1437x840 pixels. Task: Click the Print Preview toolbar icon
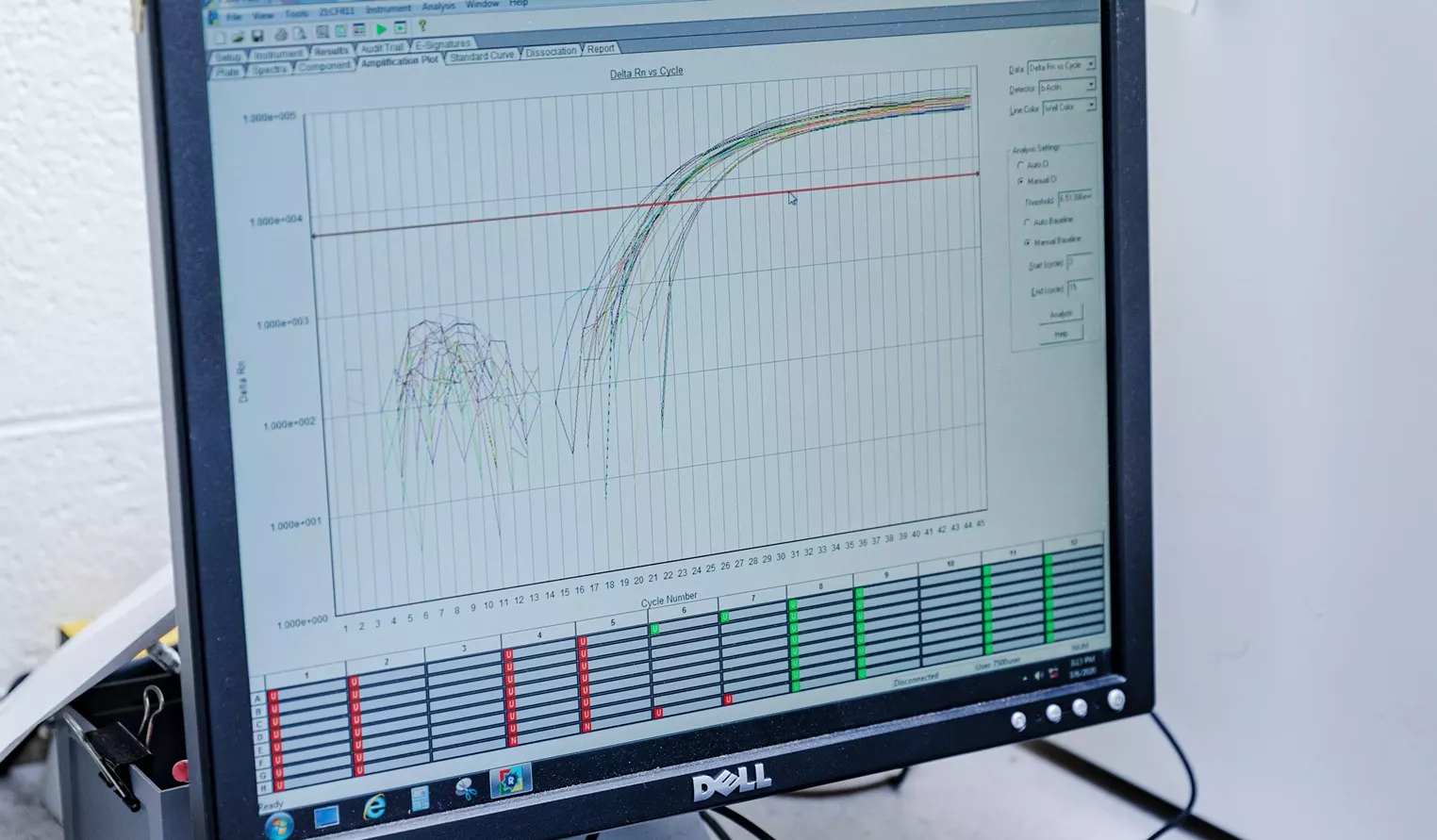300,33
